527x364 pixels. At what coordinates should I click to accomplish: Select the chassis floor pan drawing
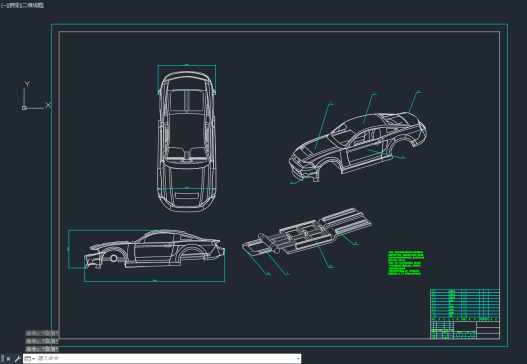pyautogui.click(x=307, y=231)
